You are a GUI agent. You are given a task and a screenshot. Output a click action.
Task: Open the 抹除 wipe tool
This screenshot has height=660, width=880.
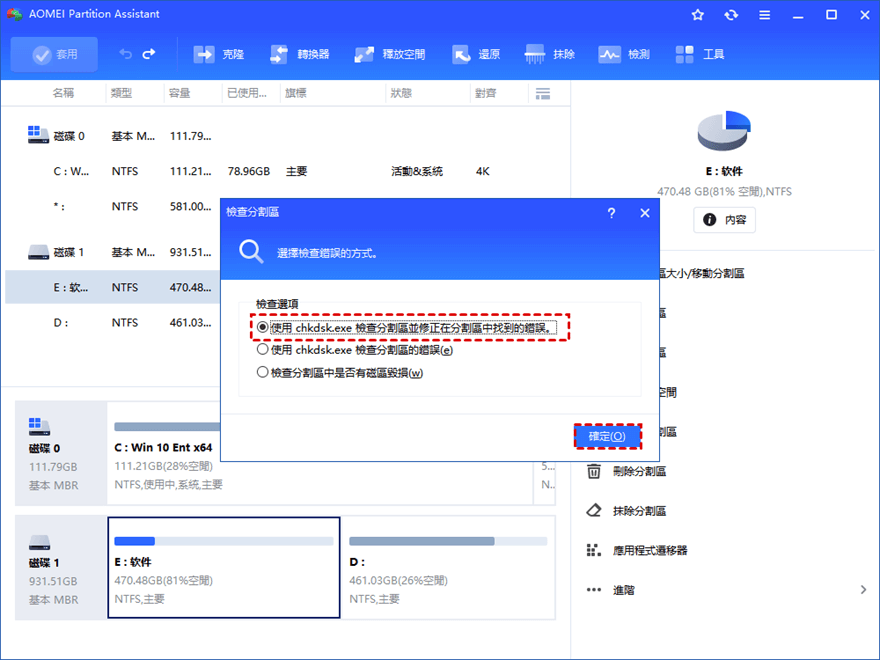pos(549,54)
